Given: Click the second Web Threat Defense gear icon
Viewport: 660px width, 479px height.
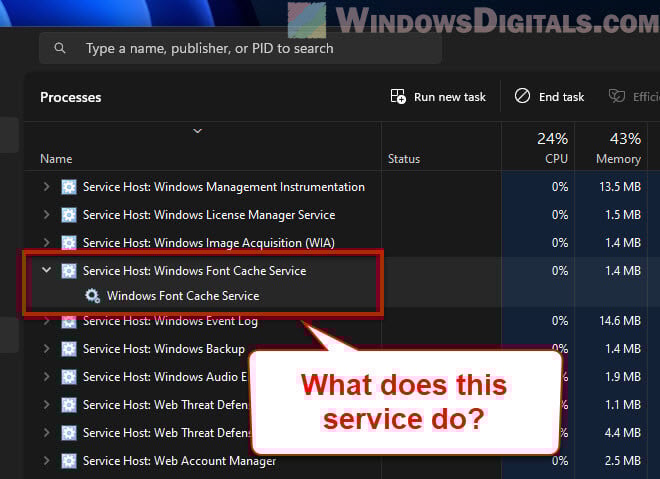Looking at the screenshot, I should [x=69, y=432].
